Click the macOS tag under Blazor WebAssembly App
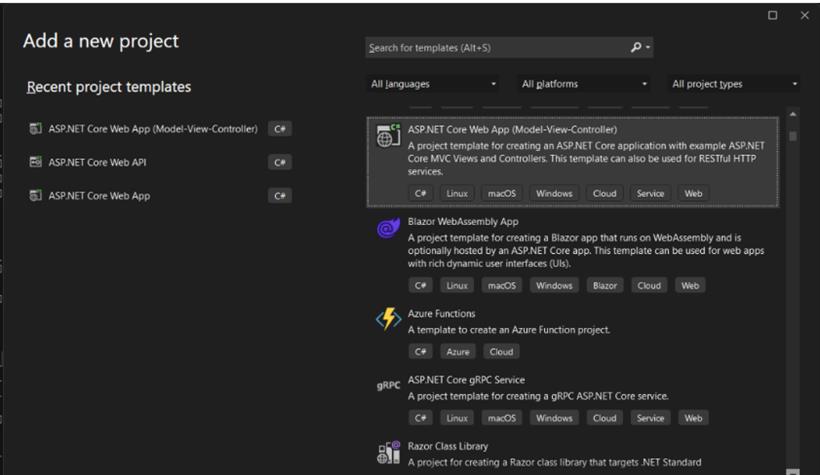Image resolution: width=820 pixels, height=475 pixels. 502,286
